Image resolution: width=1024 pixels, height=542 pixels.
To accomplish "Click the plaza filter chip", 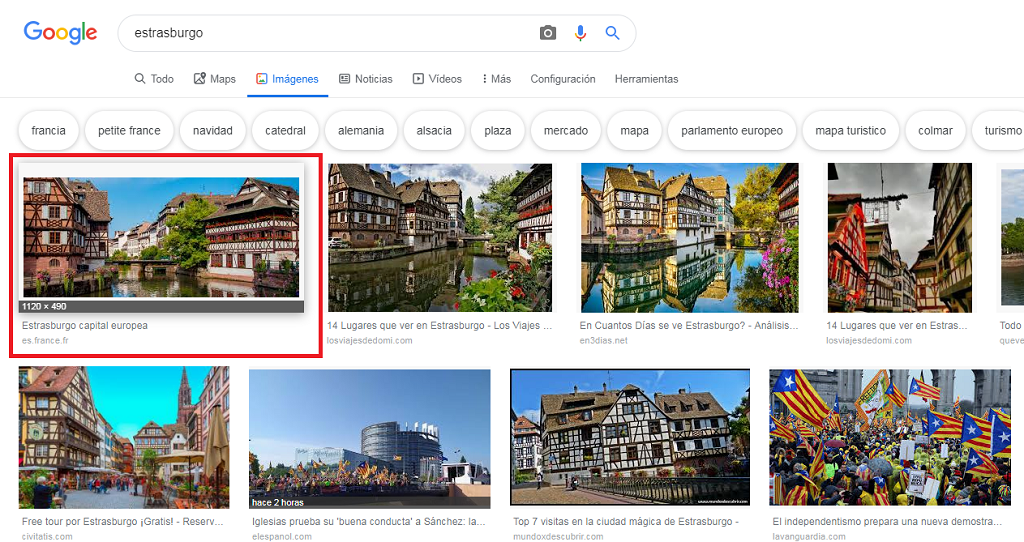I will point(498,131).
